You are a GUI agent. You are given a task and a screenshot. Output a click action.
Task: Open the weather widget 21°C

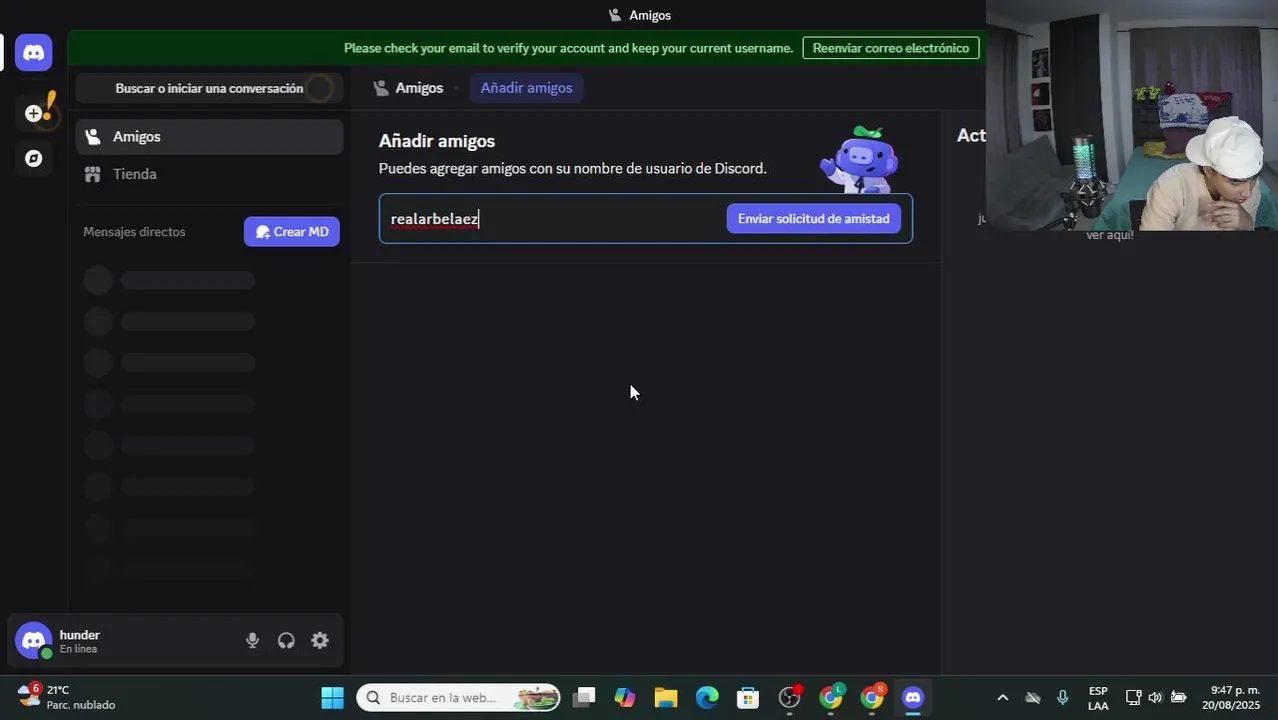(67, 697)
